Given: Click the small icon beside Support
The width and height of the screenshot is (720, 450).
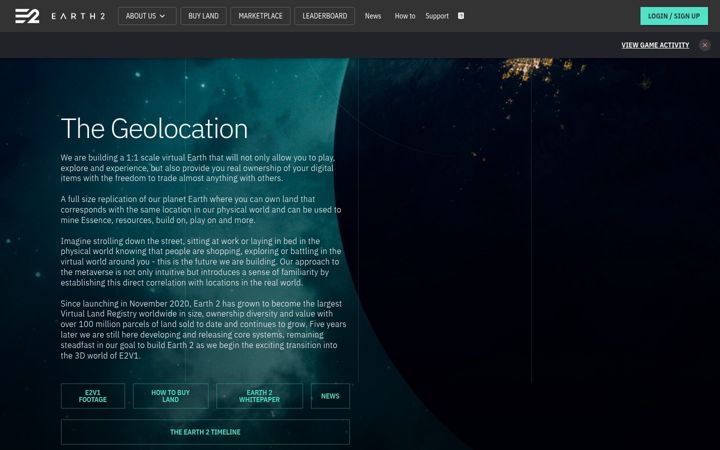Looking at the screenshot, I should (461, 16).
